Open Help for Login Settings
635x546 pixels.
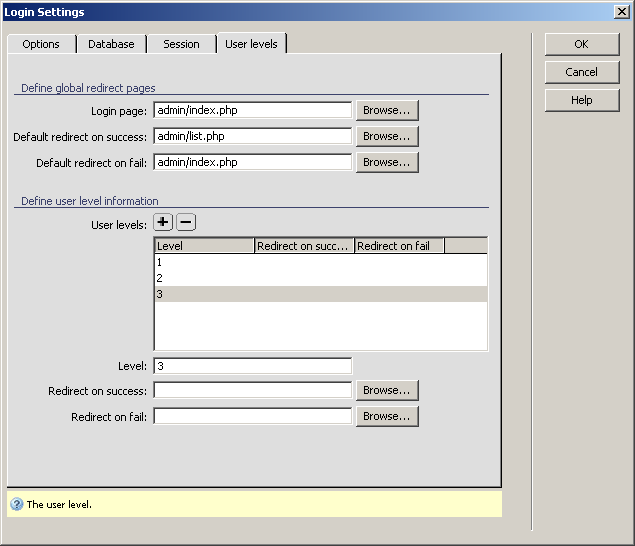tap(581, 100)
